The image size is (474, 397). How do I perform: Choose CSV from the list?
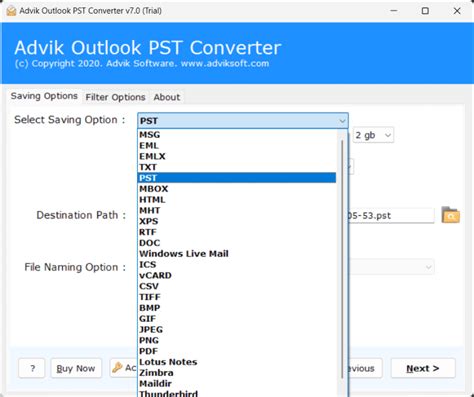pos(237,286)
